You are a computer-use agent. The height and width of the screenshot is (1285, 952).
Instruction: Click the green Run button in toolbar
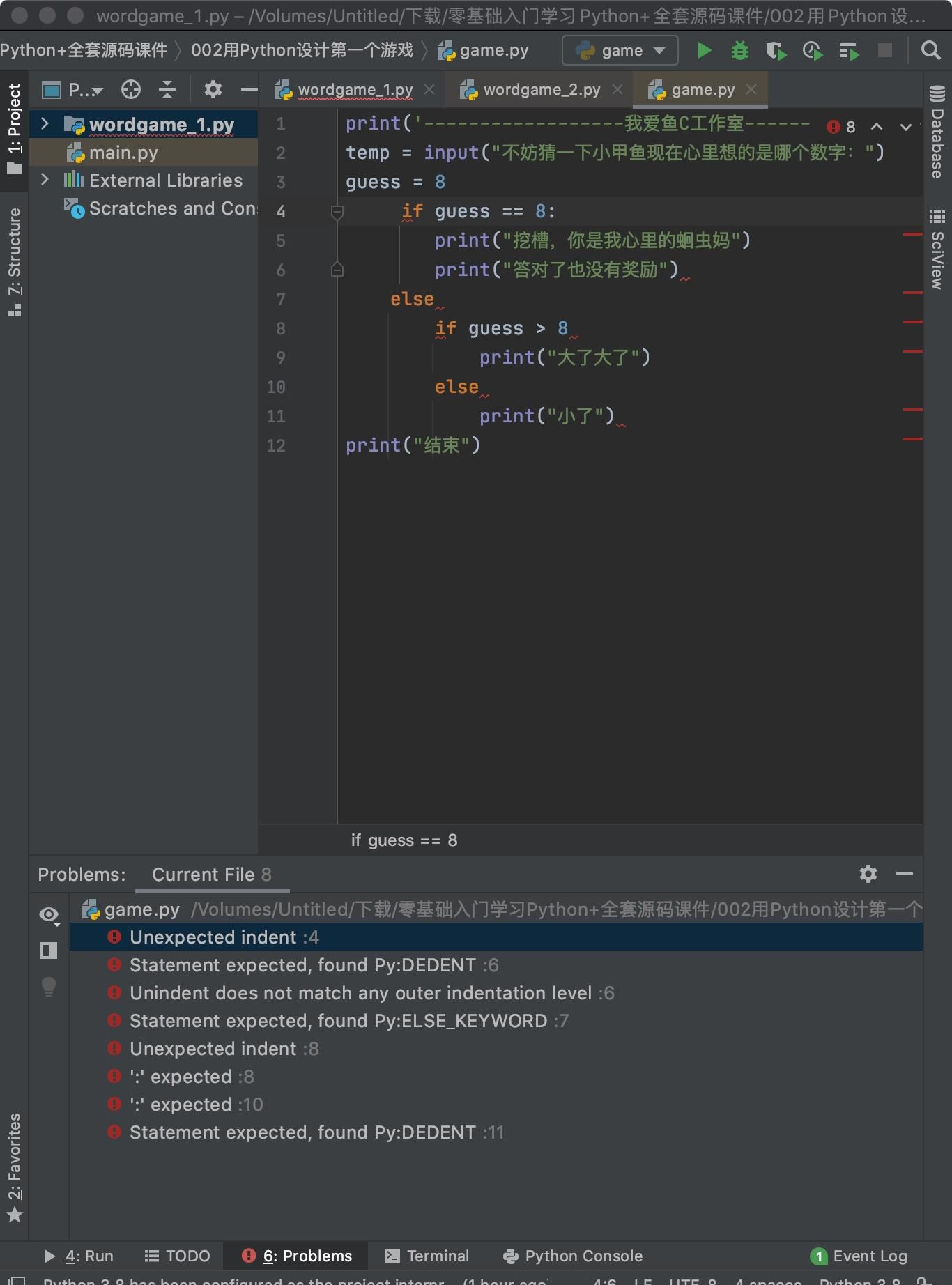[x=705, y=50]
